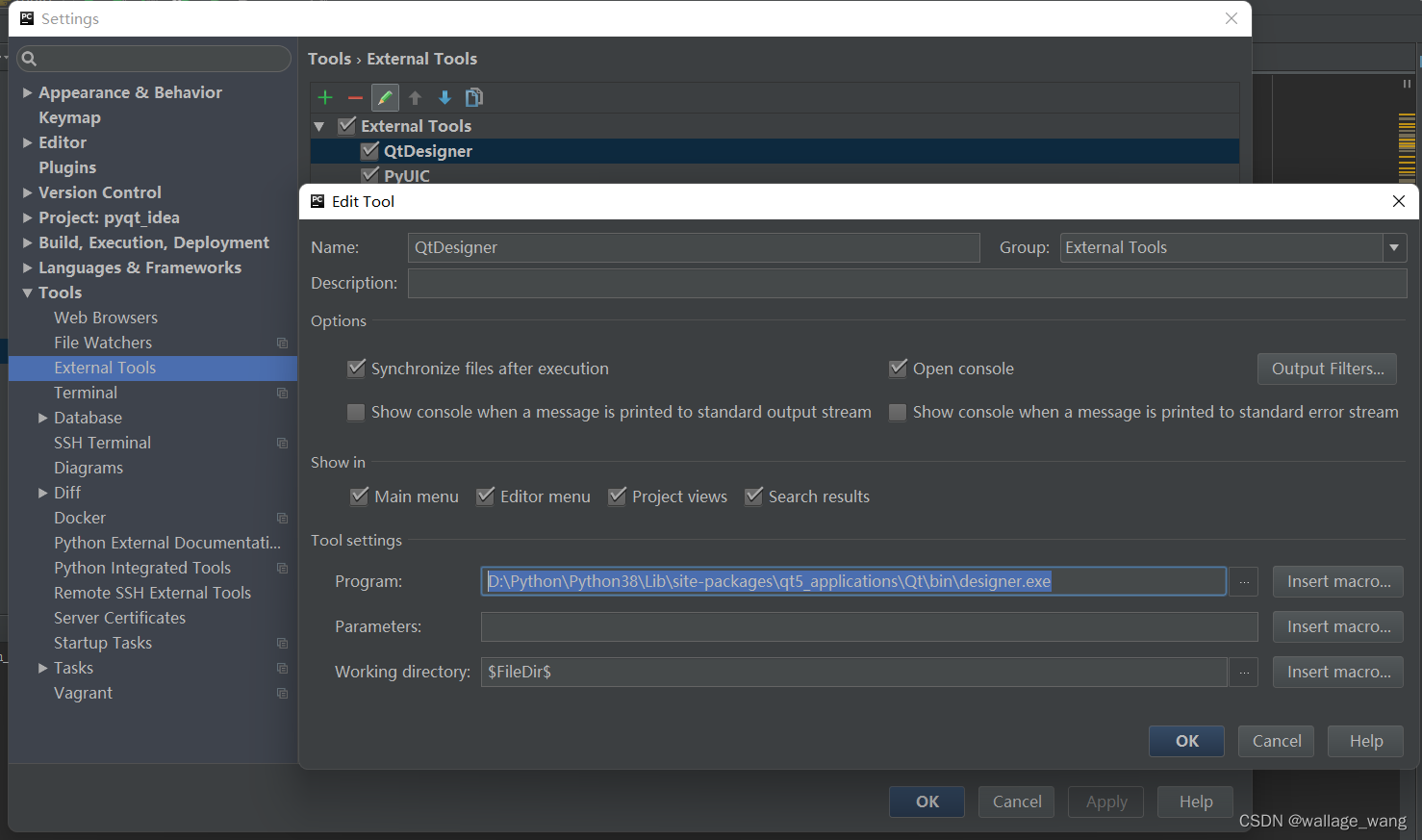Click Cancel in the Settings window
Viewport: 1422px width, 840px height.
click(1017, 802)
